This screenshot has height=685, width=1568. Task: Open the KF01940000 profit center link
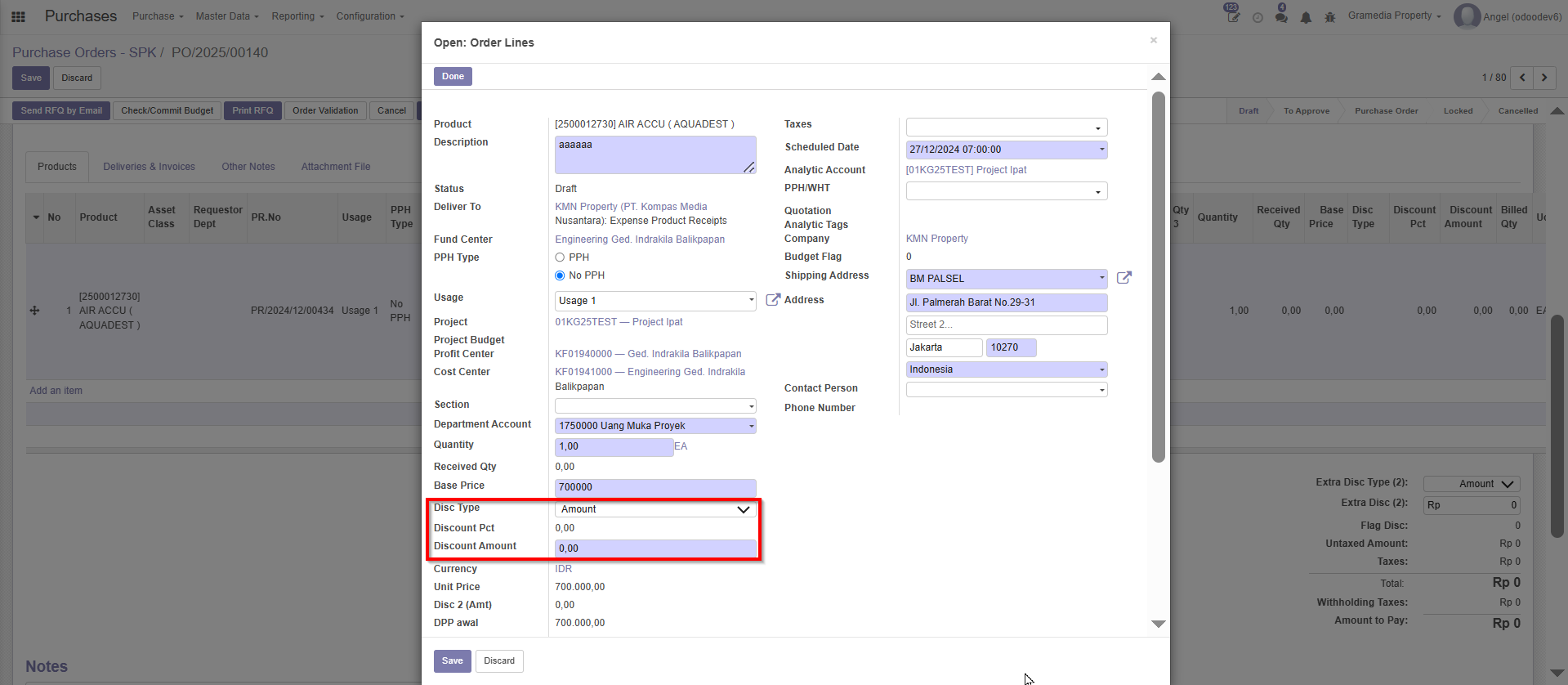(x=648, y=354)
